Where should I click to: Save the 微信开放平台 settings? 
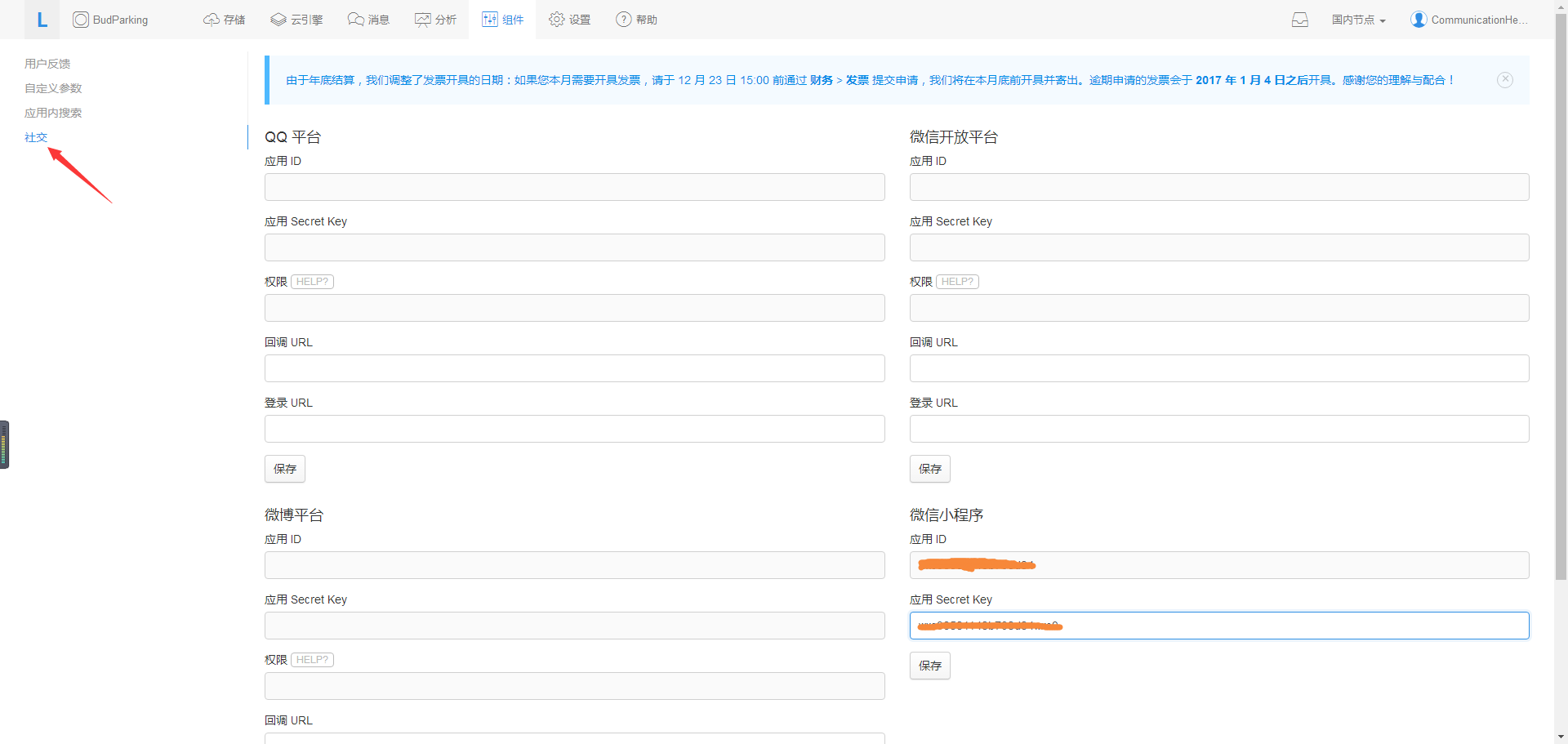point(930,469)
